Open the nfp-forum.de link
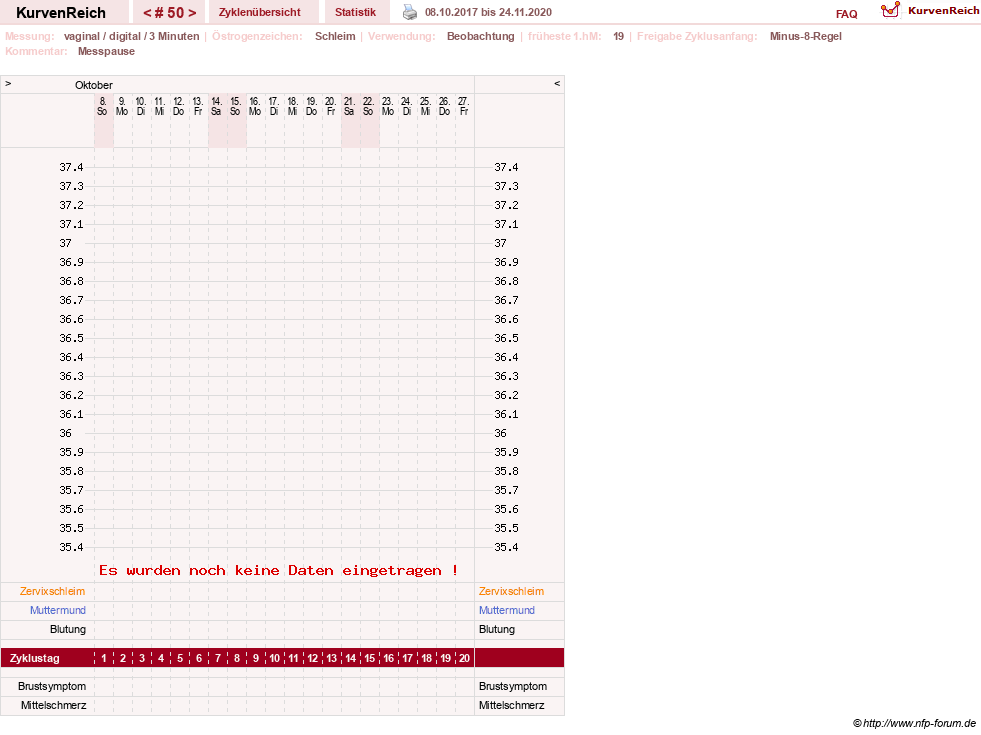 (x=915, y=723)
